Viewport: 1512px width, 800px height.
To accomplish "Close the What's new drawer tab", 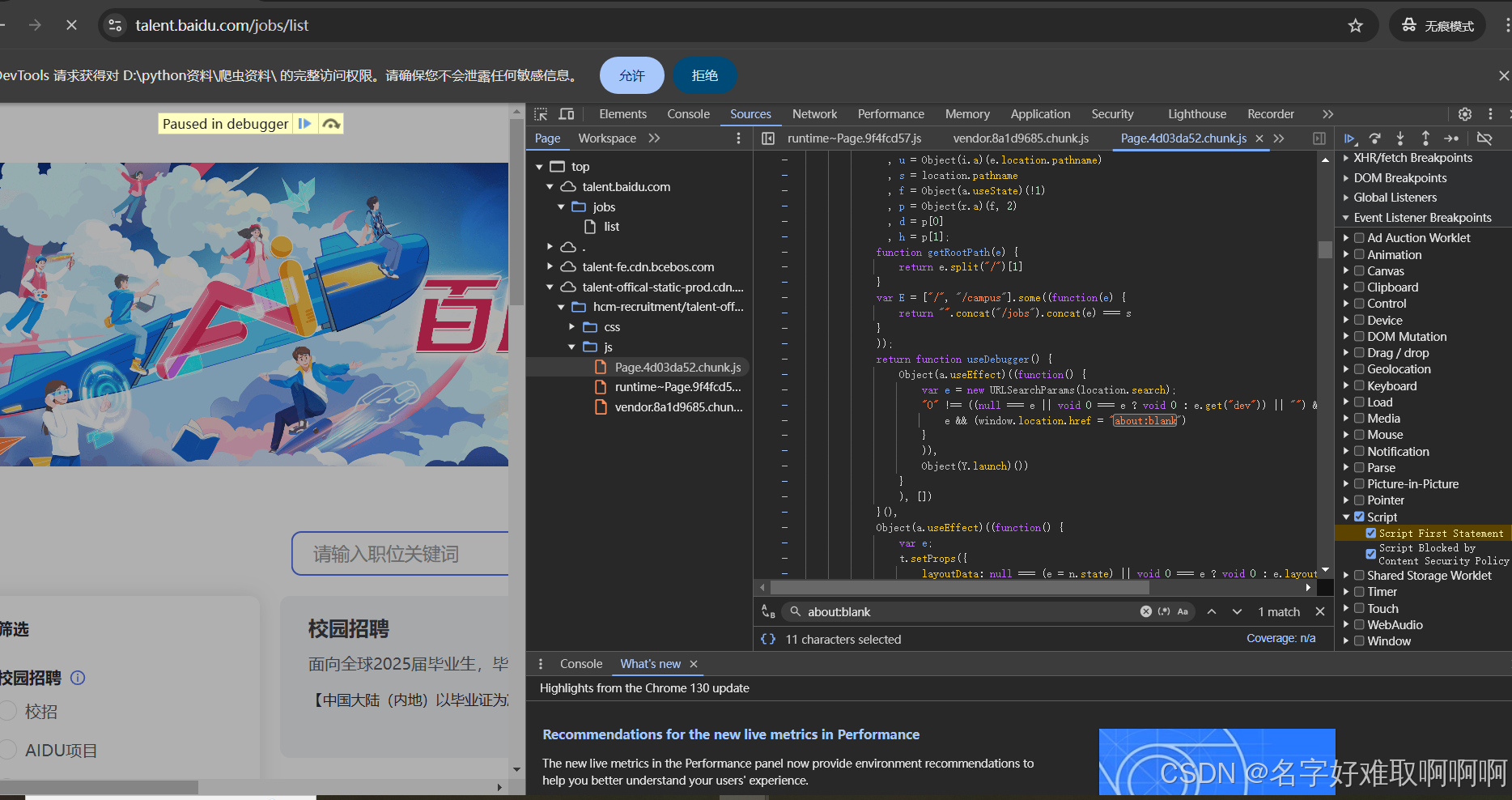I will click(x=694, y=664).
